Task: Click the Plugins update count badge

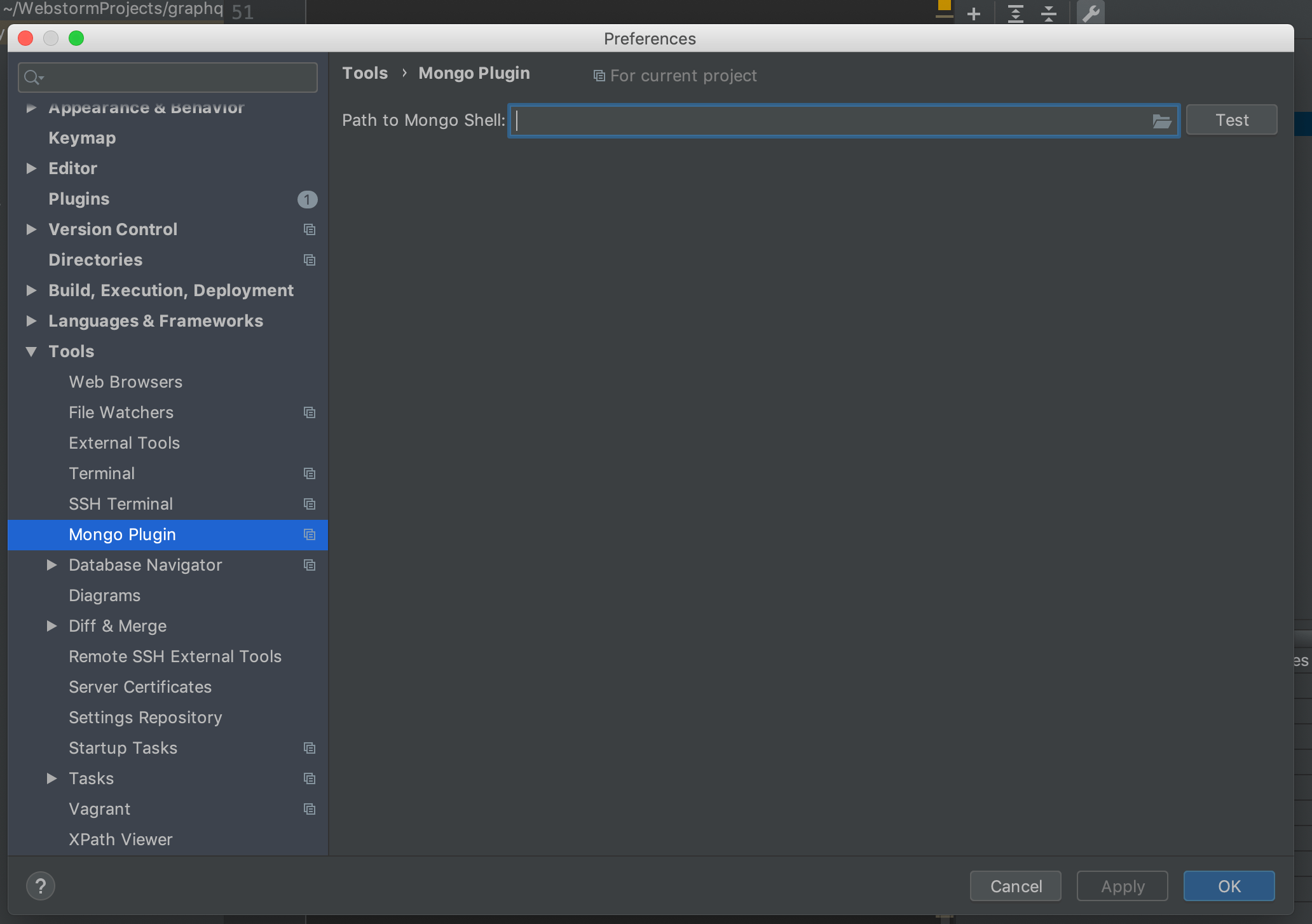Action: [x=307, y=200]
